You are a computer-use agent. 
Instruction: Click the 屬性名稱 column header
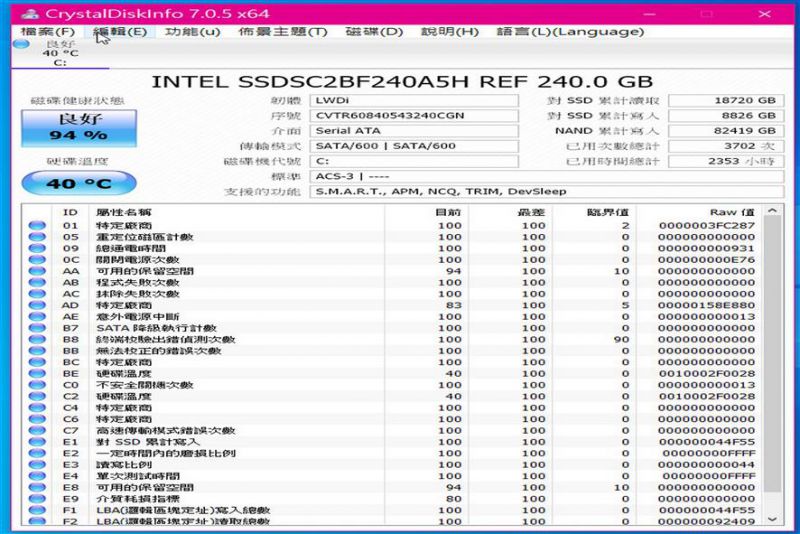[x=237, y=212]
